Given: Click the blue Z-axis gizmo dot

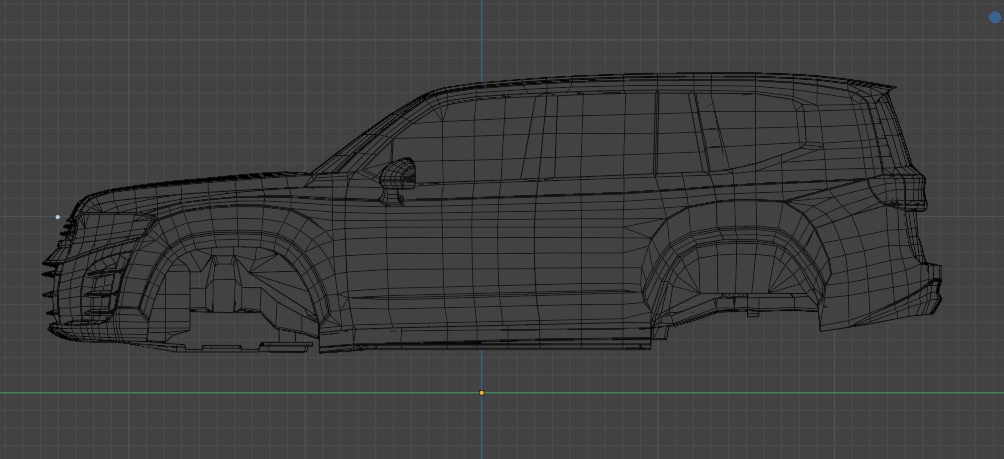Looking at the screenshot, I should pos(995,18).
